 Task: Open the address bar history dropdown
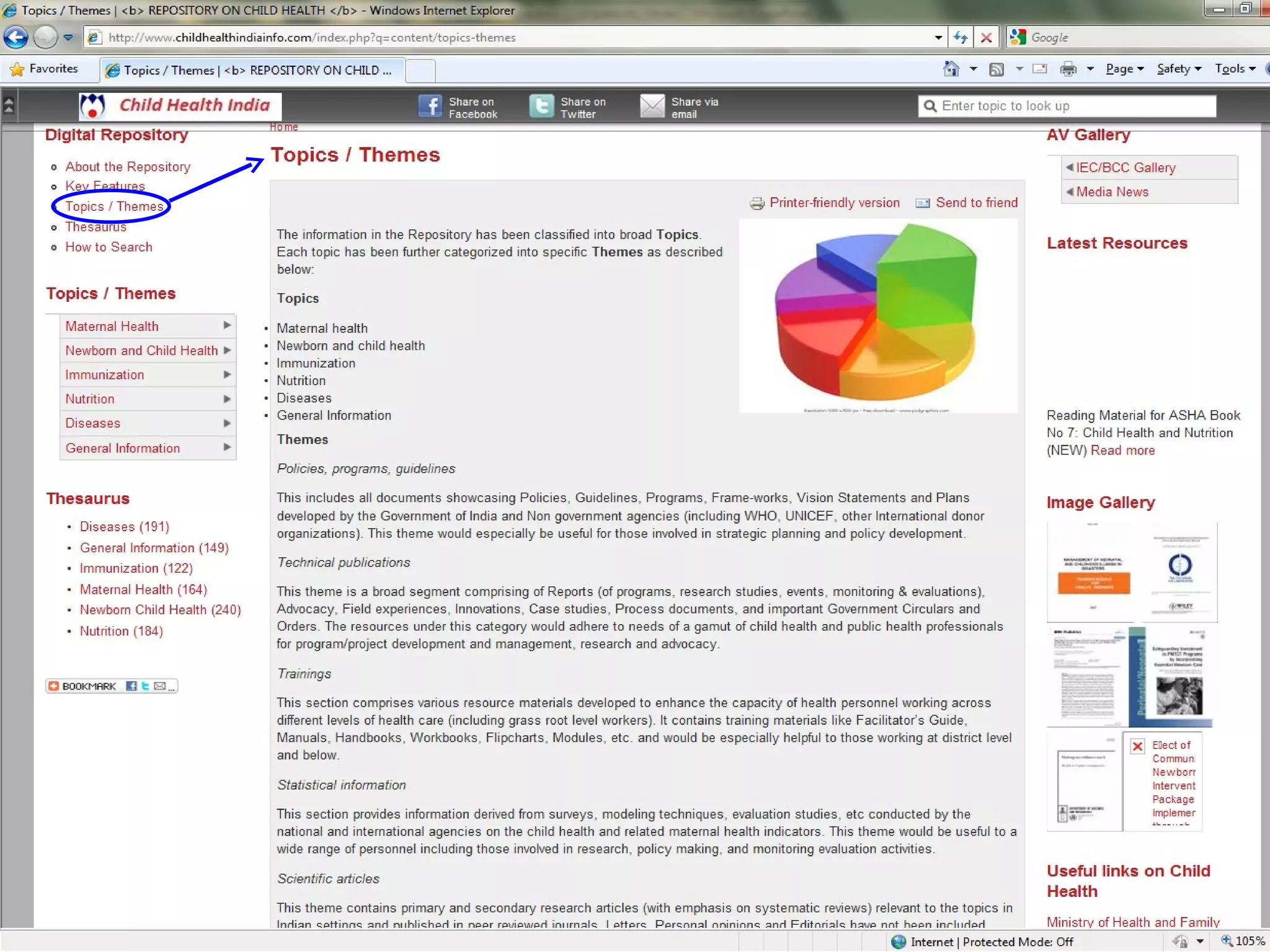(938, 37)
